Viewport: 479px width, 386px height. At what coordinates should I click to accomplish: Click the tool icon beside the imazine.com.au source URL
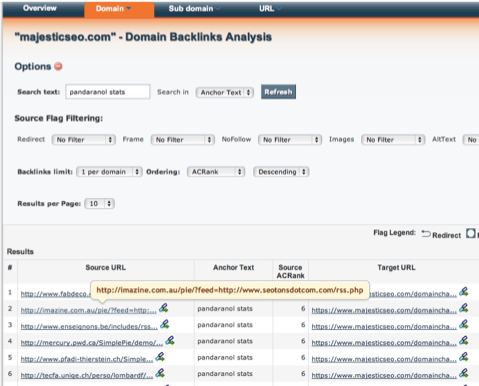163,308
